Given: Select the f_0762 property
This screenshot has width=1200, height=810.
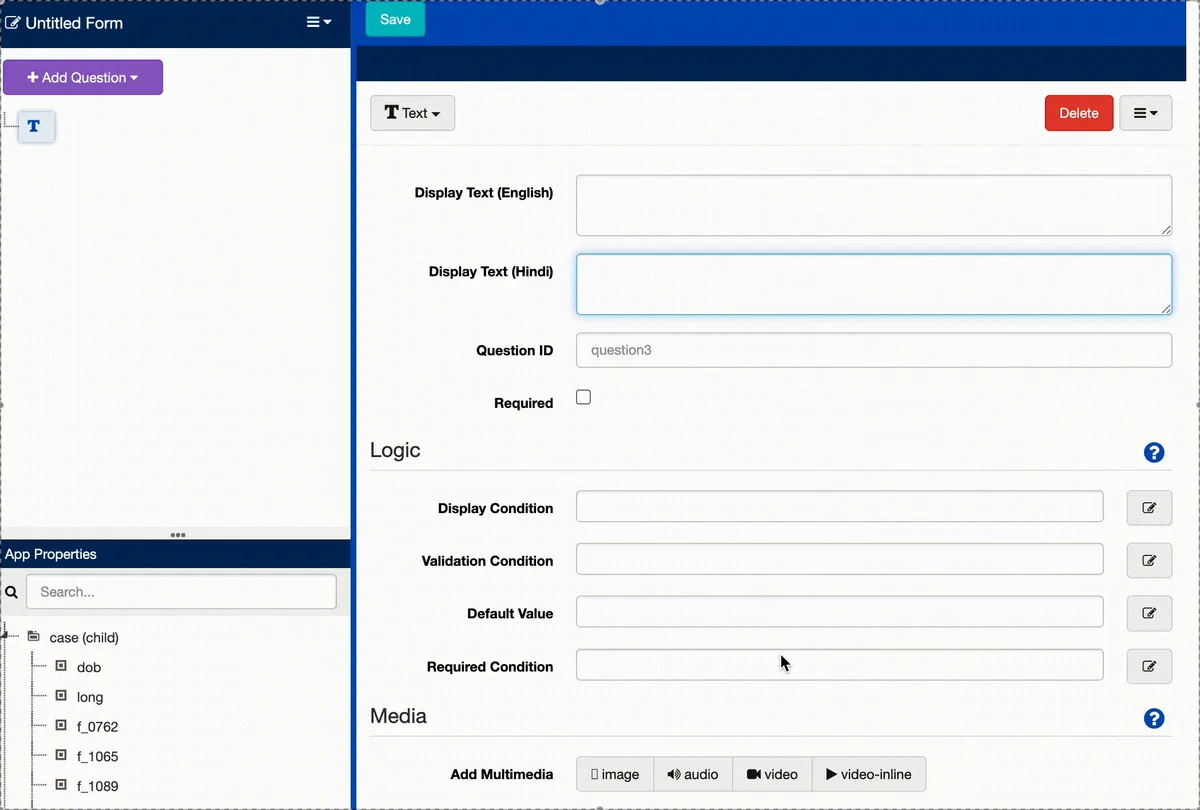Looking at the screenshot, I should pyautogui.click(x=98, y=727).
